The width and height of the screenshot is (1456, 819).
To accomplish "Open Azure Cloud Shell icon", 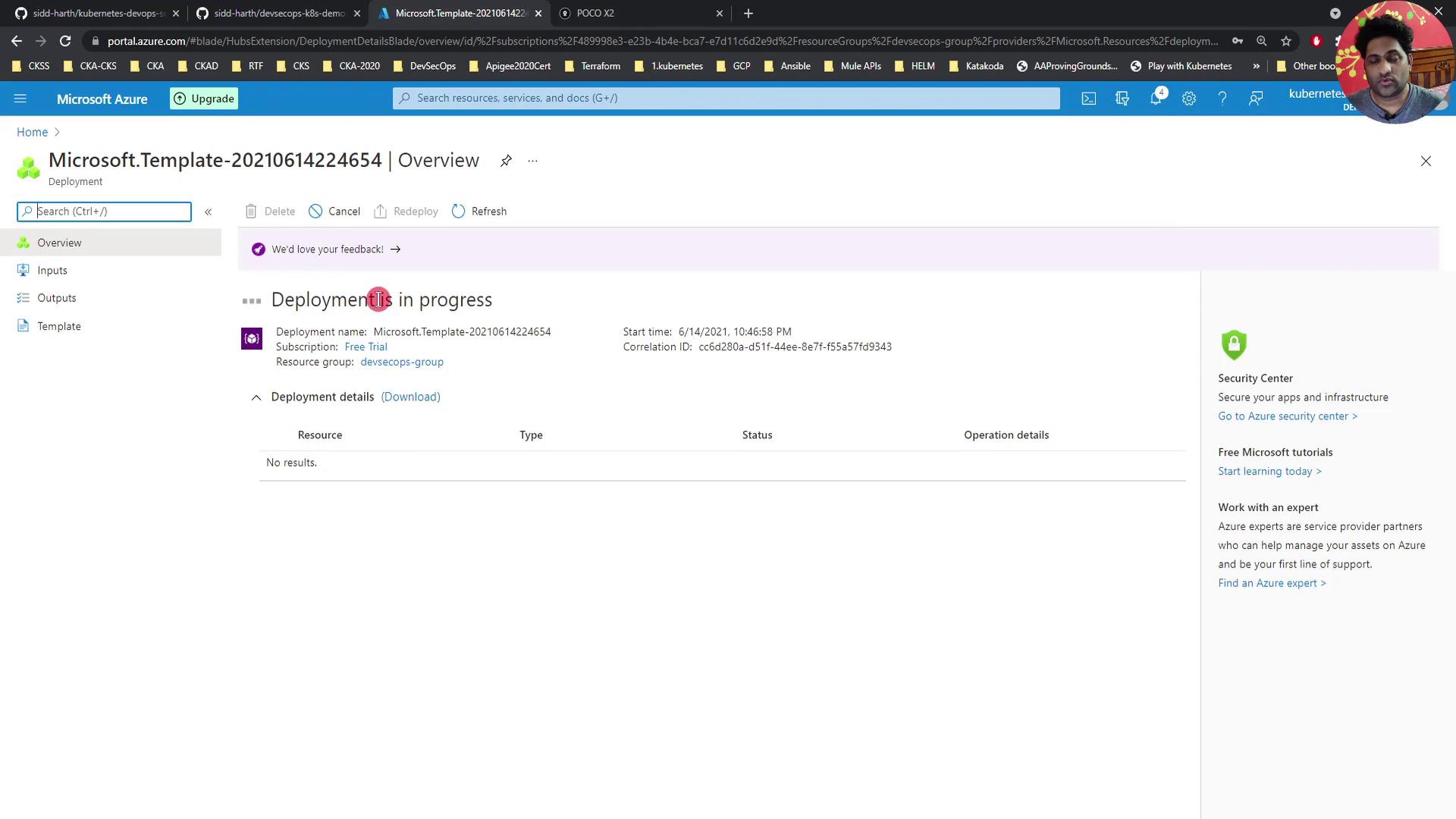I will (x=1088, y=99).
